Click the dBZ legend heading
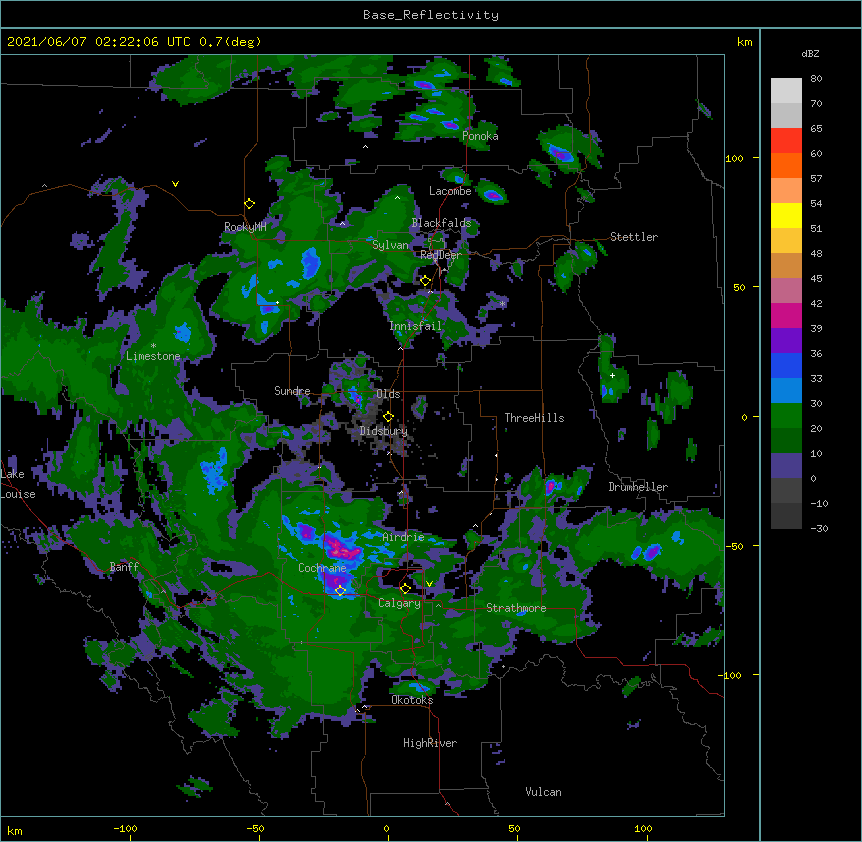The width and height of the screenshot is (862, 842). (x=810, y=54)
